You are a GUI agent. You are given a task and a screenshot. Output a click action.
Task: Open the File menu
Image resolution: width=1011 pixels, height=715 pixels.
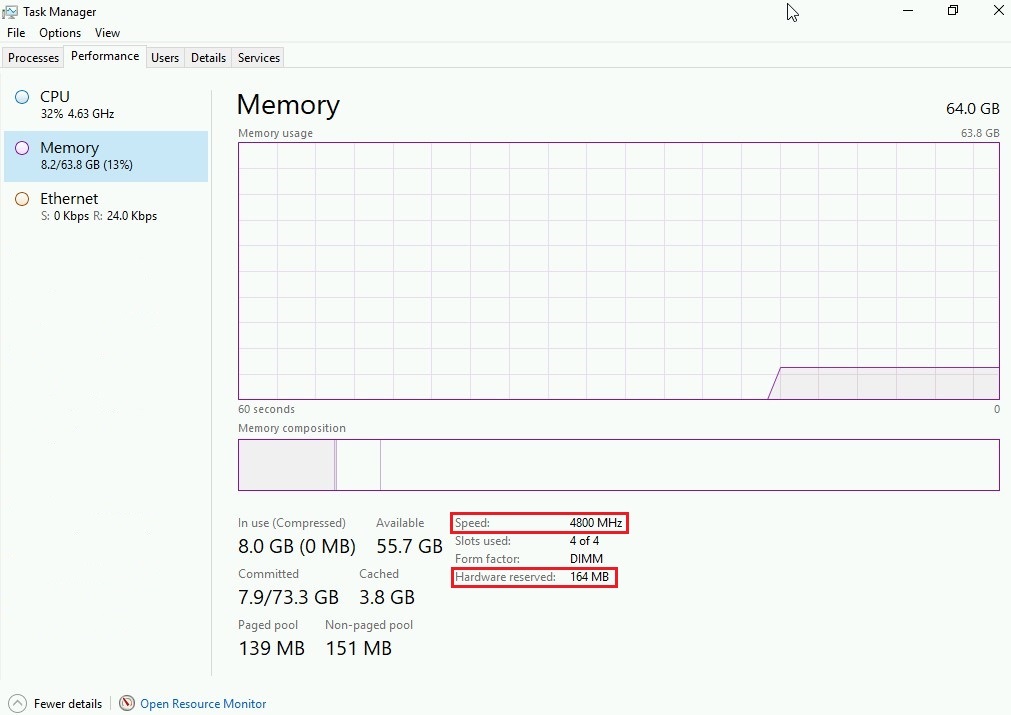[x=15, y=32]
